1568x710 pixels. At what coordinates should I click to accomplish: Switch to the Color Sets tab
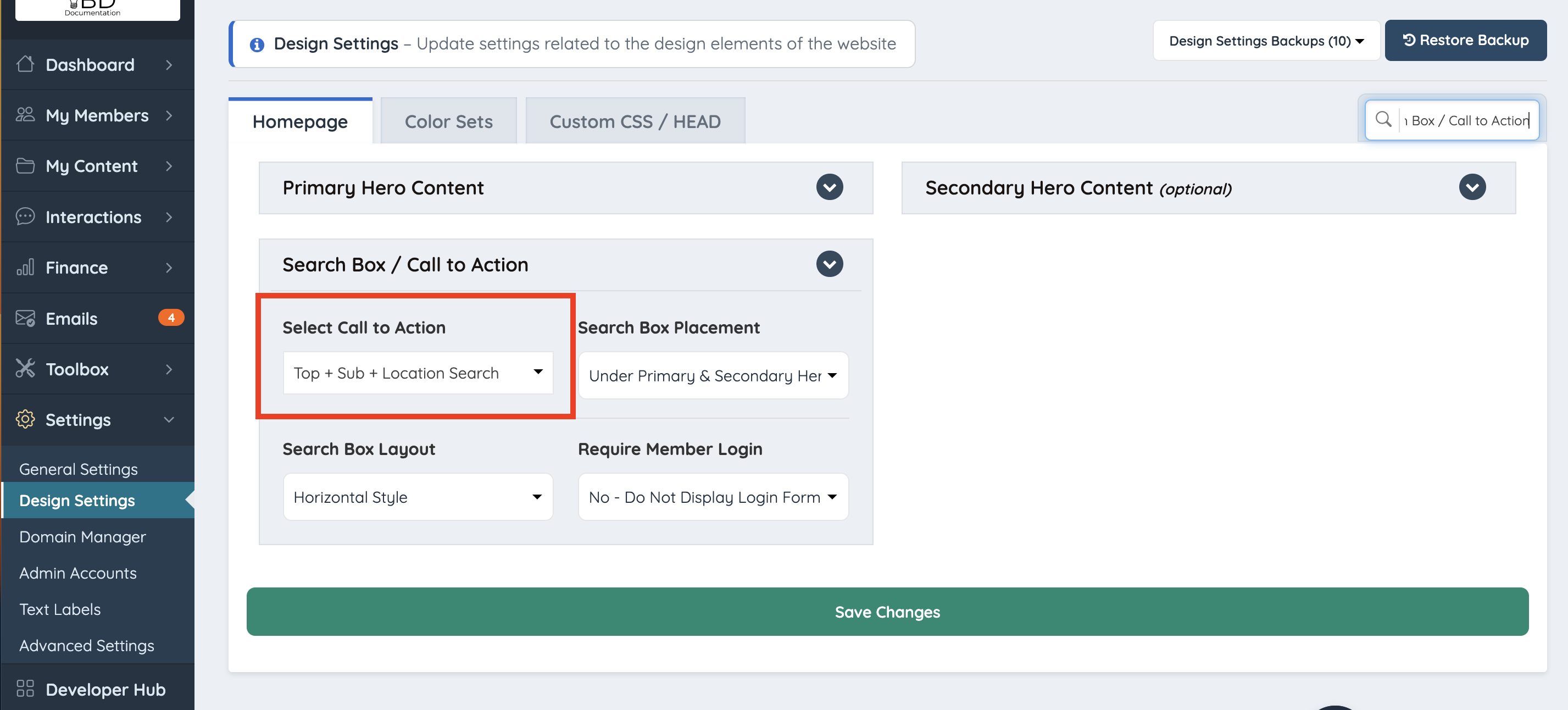(x=449, y=122)
